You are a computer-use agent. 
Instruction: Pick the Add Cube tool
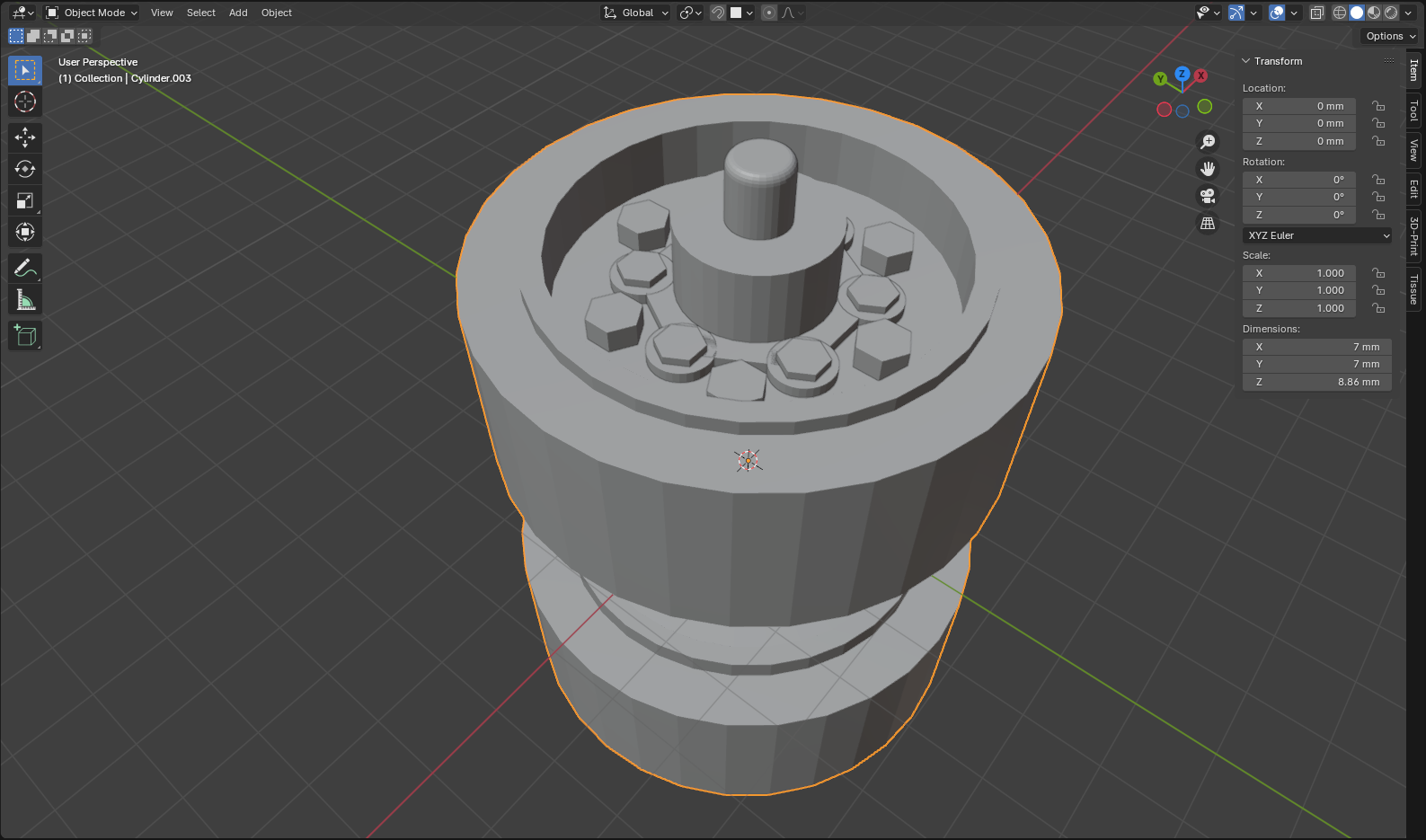25,335
